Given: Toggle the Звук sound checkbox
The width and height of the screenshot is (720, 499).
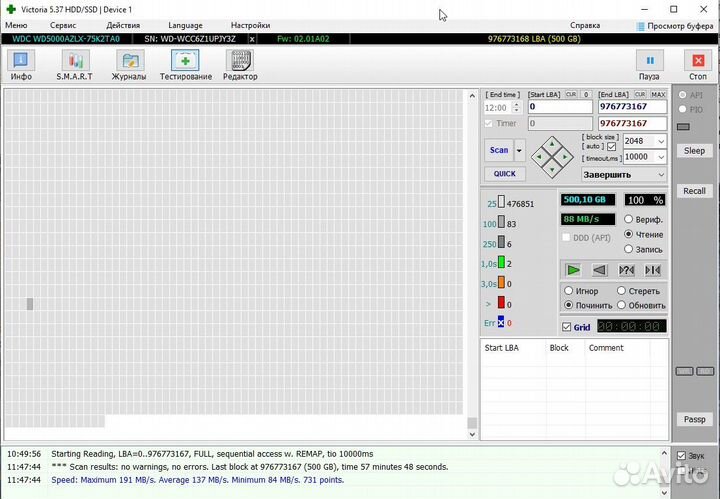Looking at the screenshot, I should pos(681,456).
